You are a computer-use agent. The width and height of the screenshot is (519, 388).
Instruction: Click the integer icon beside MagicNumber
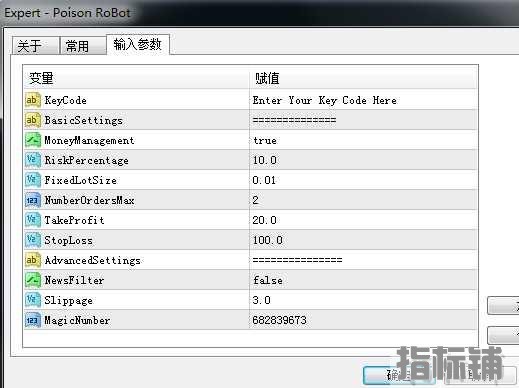click(x=33, y=320)
